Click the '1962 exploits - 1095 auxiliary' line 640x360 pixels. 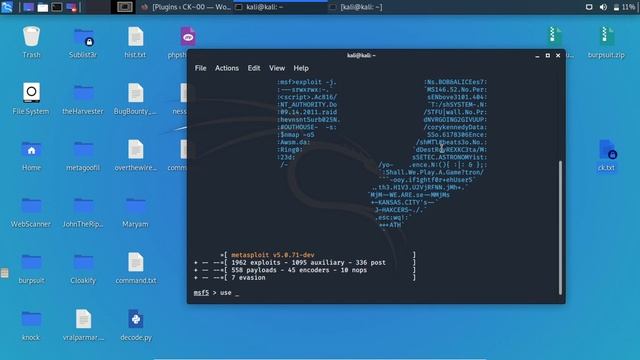(308, 262)
